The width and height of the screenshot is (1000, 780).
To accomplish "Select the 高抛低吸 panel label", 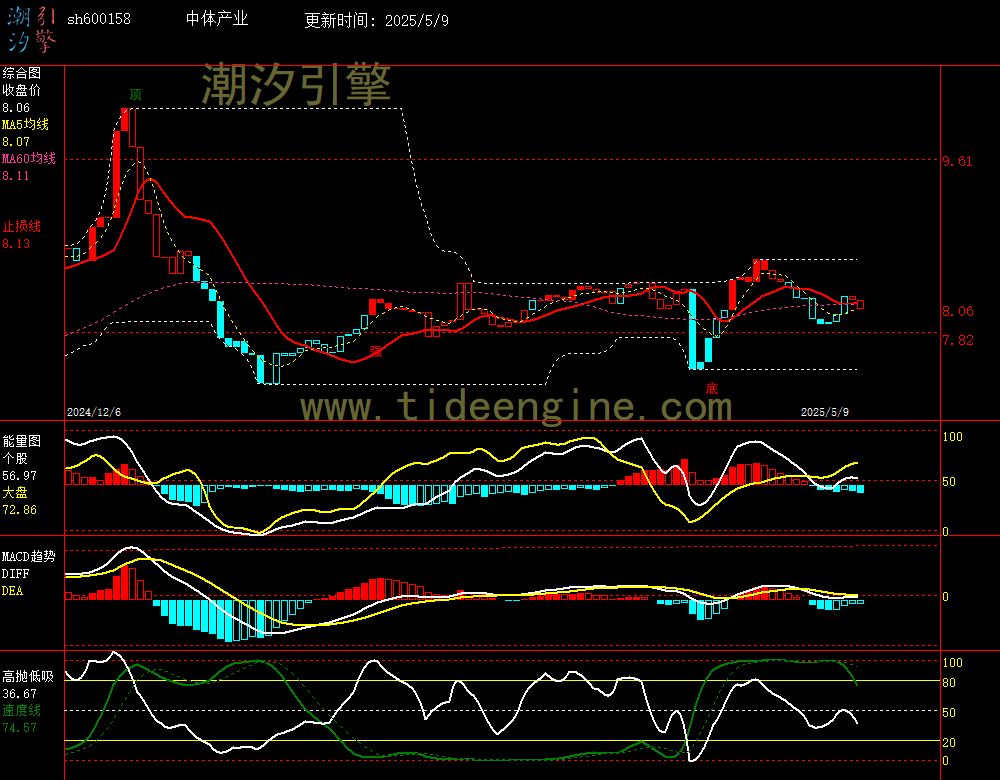I will (27, 676).
